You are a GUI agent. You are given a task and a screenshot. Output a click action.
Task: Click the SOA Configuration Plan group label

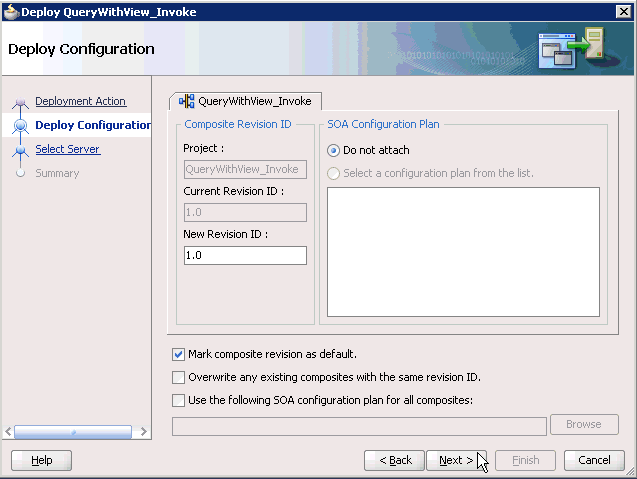pos(383,124)
